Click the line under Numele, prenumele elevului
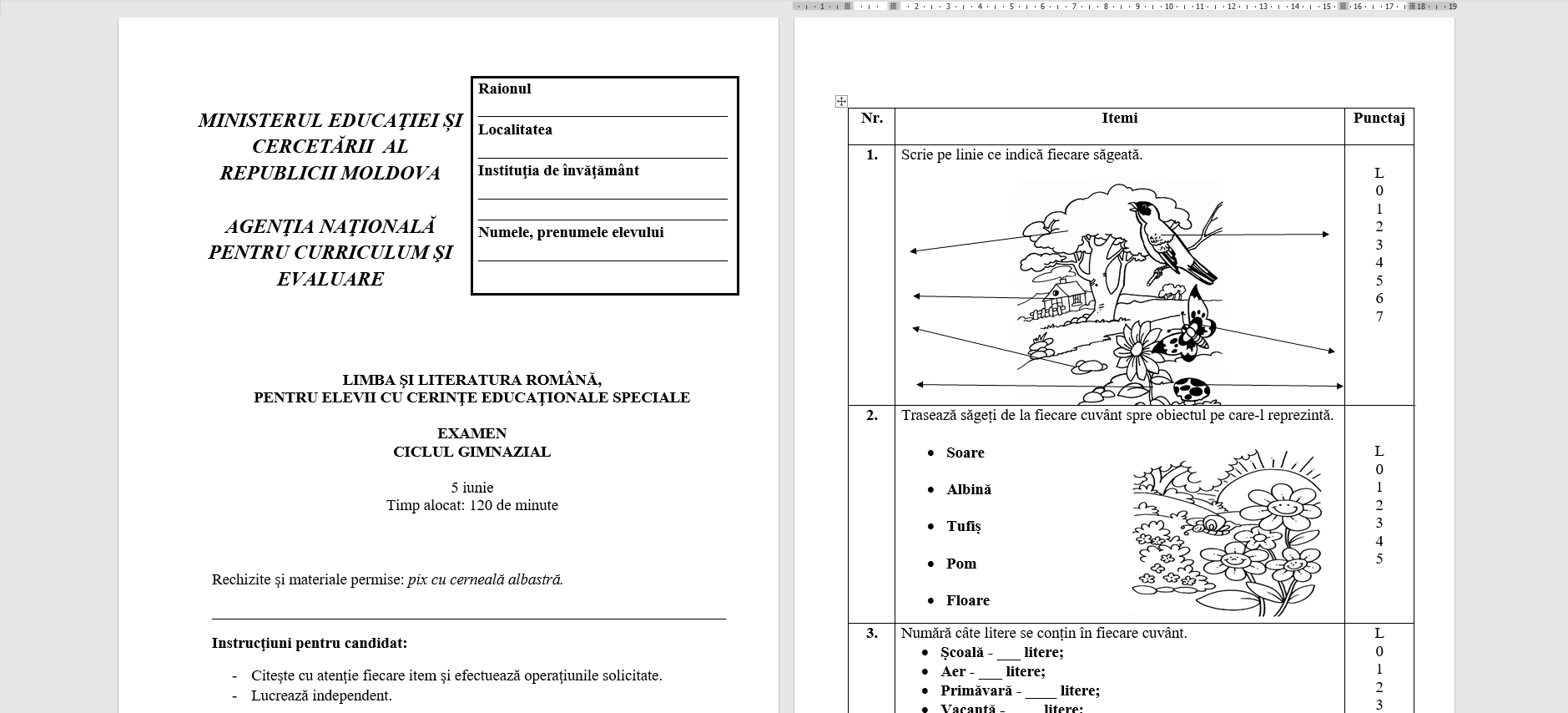This screenshot has width=1568, height=713. pos(602,255)
